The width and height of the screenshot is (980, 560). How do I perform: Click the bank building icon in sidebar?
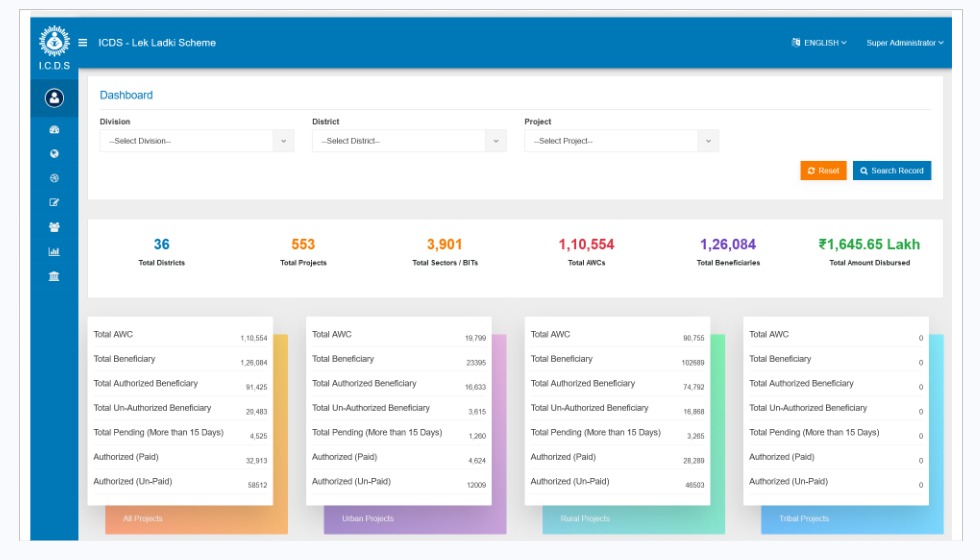click(54, 276)
